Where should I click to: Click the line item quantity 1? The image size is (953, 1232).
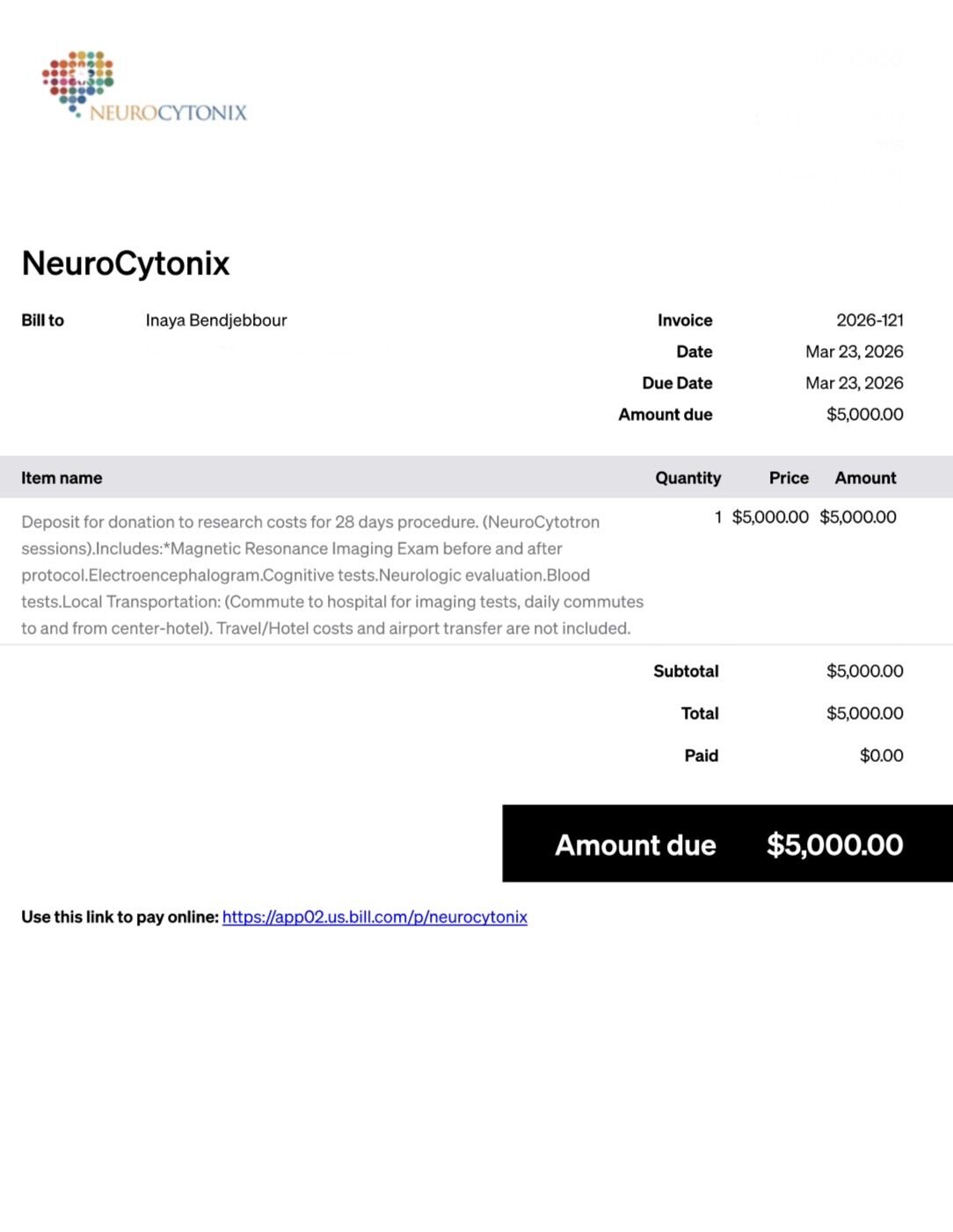(x=718, y=517)
